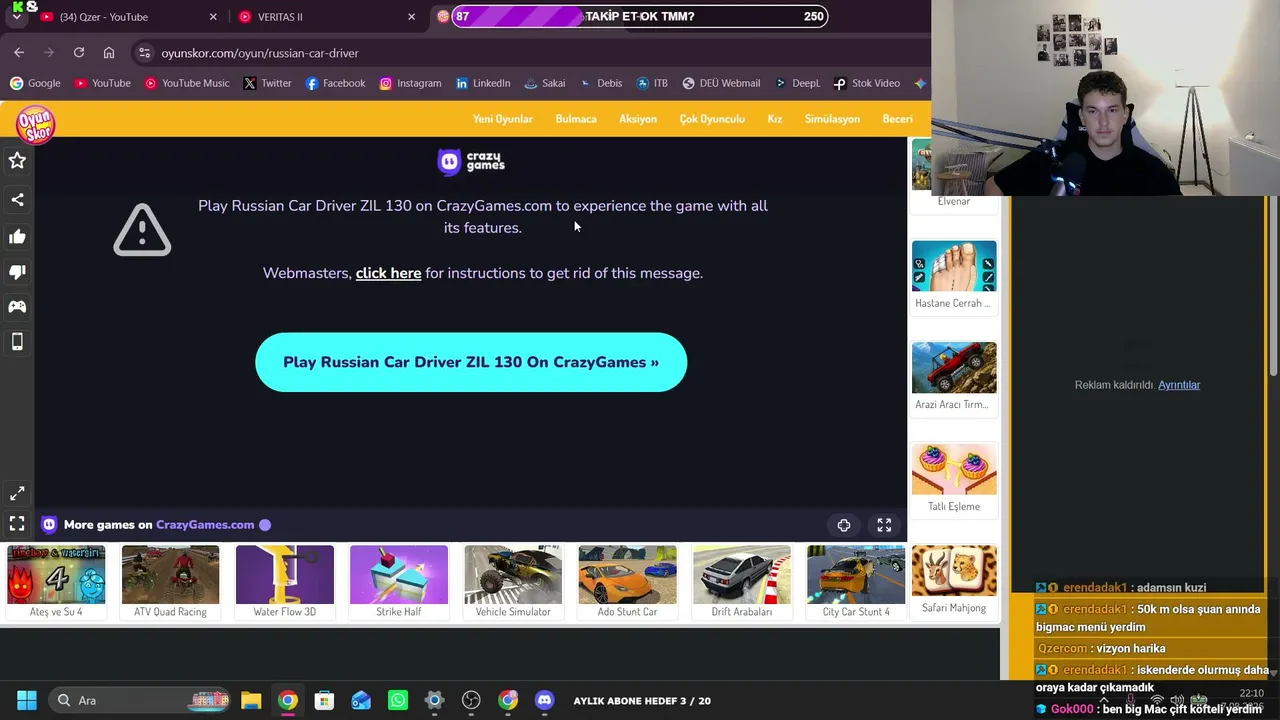Viewport: 1280px width, 720px height.
Task: Open the Simülasyon category
Action: tap(832, 119)
